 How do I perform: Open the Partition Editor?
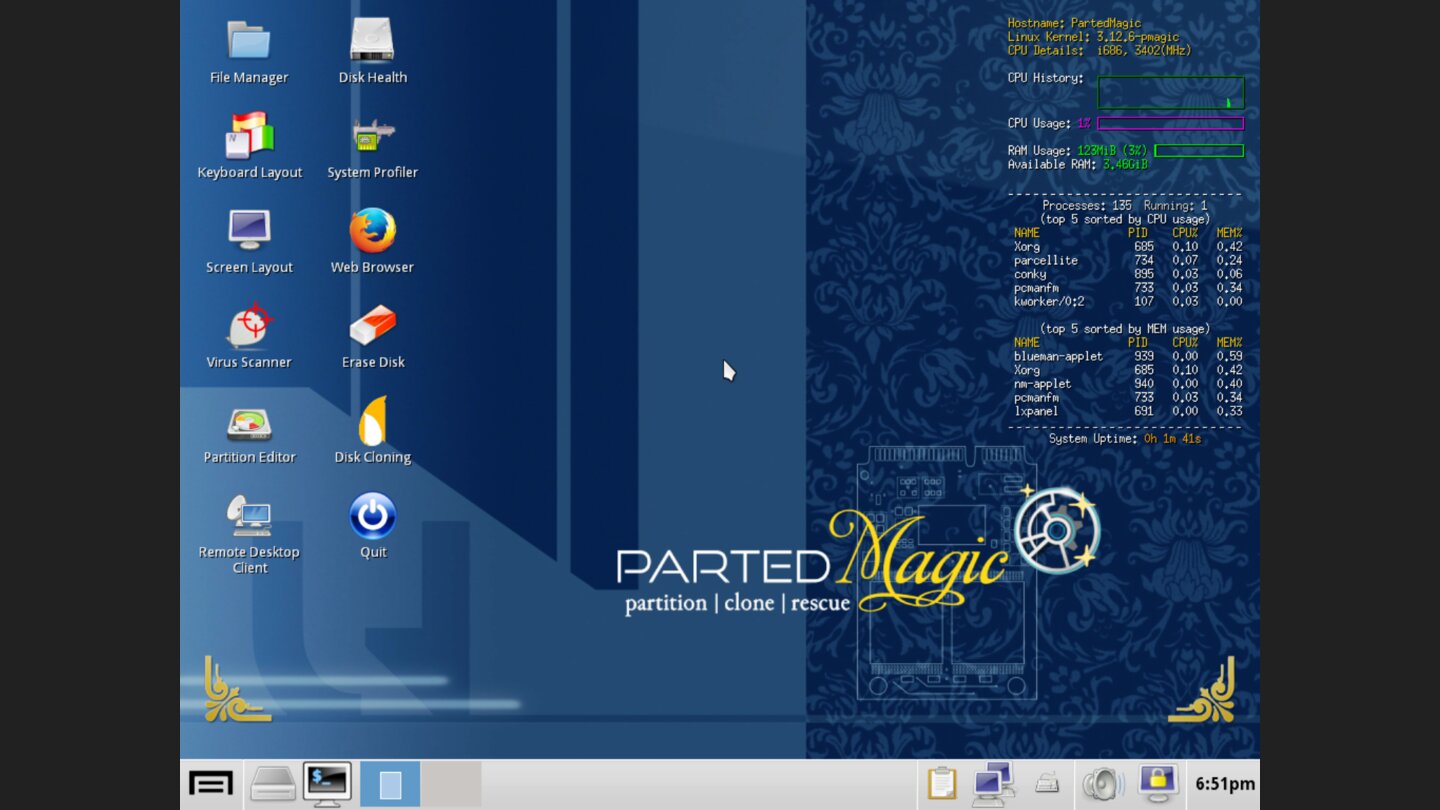249,424
